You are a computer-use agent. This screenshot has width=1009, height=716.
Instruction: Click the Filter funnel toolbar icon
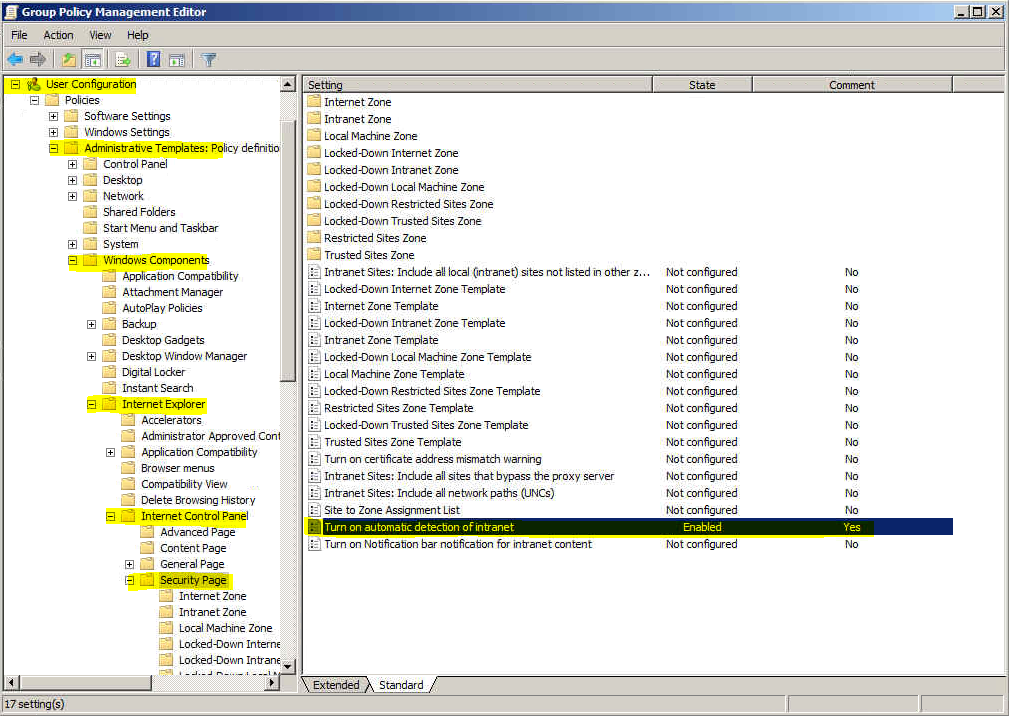click(208, 60)
